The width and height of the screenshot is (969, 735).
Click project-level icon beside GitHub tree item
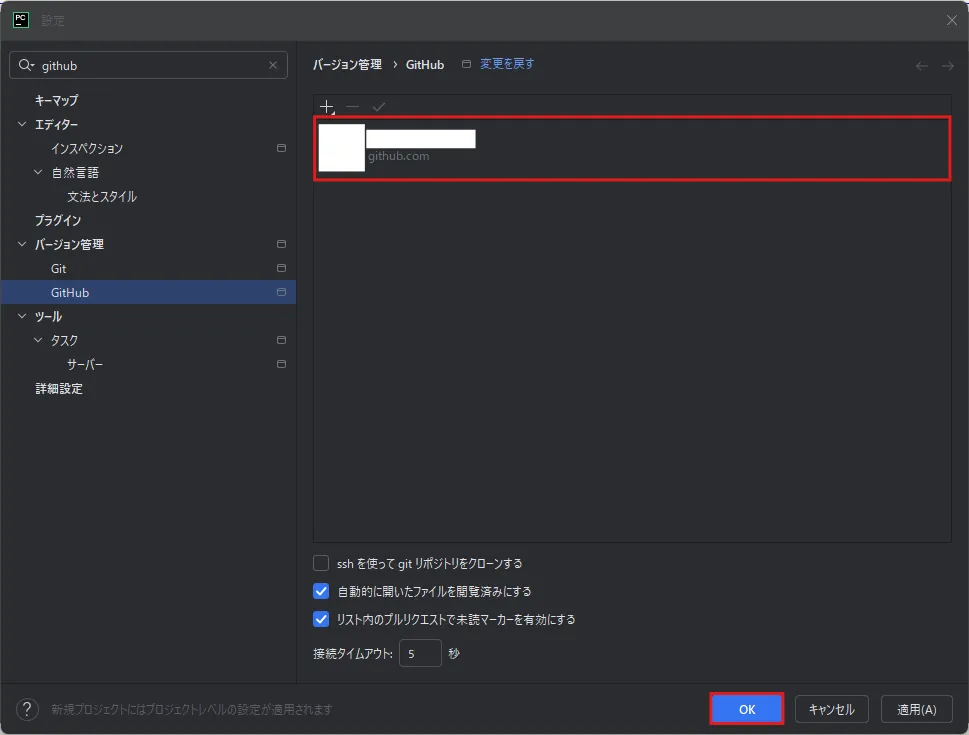281,292
